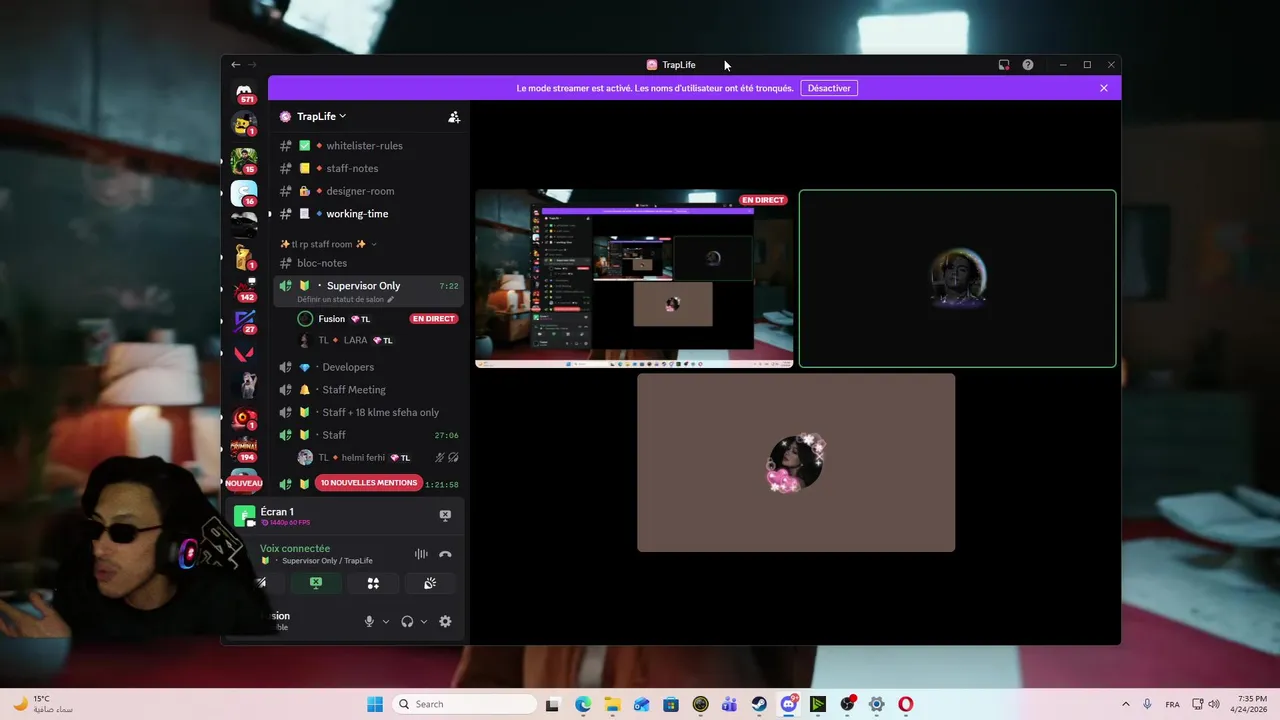Viewport: 1280px width, 720px height.
Task: Open the EN DIRECT stream thumbnail
Action: 634,279
